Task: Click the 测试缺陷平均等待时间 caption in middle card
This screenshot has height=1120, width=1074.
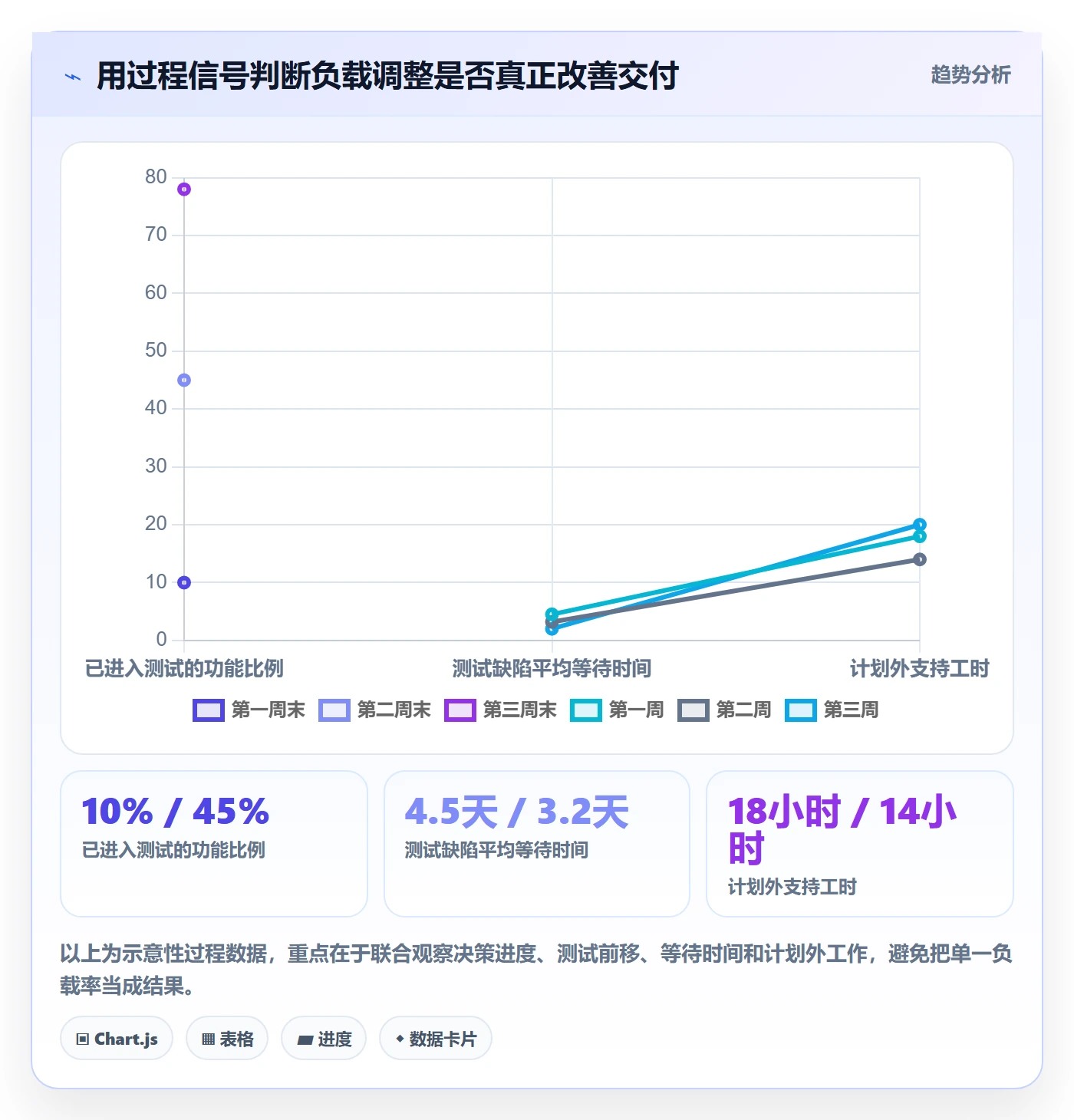Action: 496,850
